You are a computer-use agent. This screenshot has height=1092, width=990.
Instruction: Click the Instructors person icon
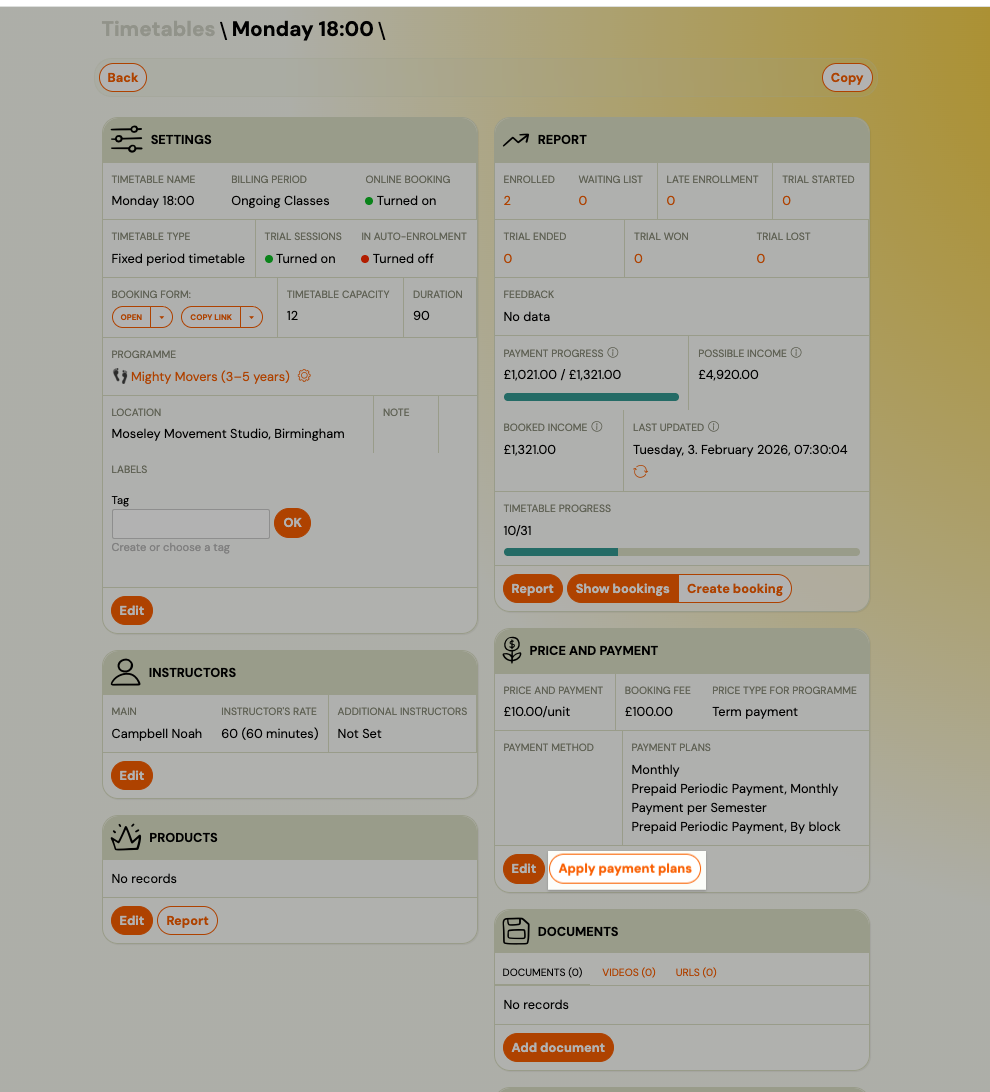pos(125,671)
